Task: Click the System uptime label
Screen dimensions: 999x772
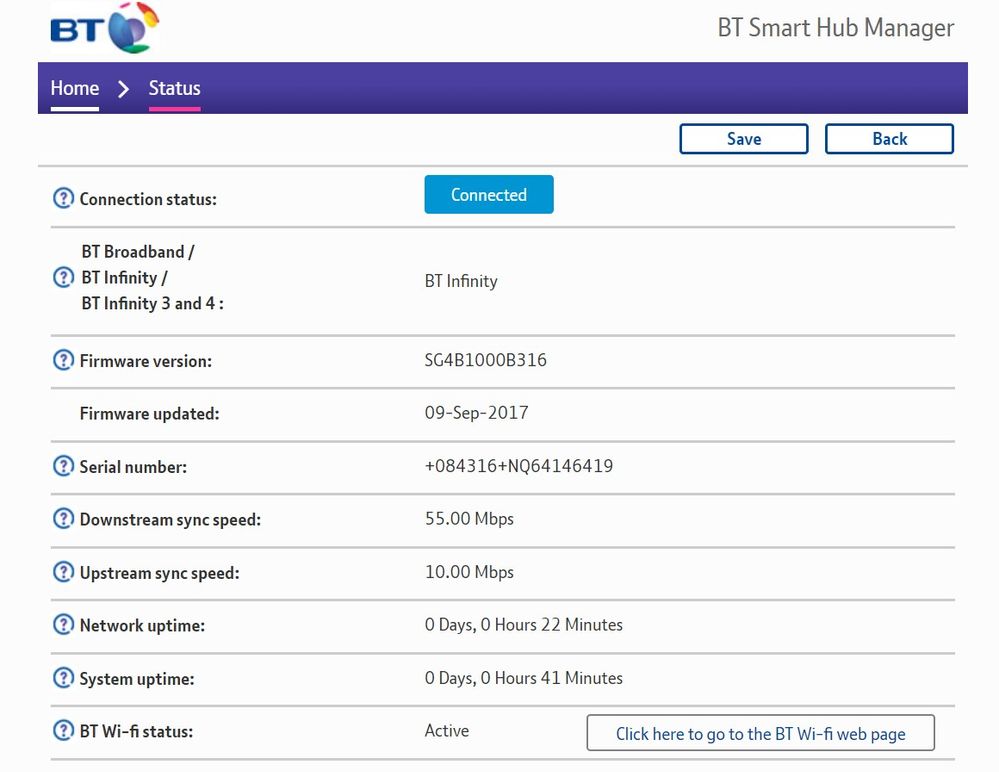Action: 136,679
